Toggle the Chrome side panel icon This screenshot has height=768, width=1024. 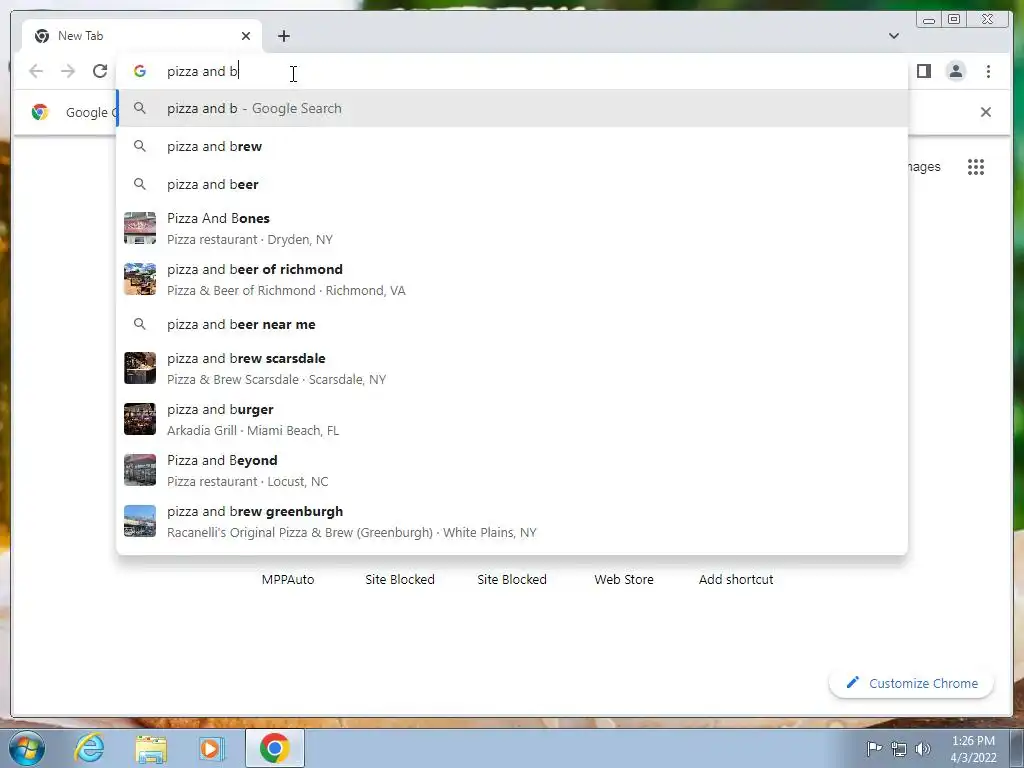[923, 71]
